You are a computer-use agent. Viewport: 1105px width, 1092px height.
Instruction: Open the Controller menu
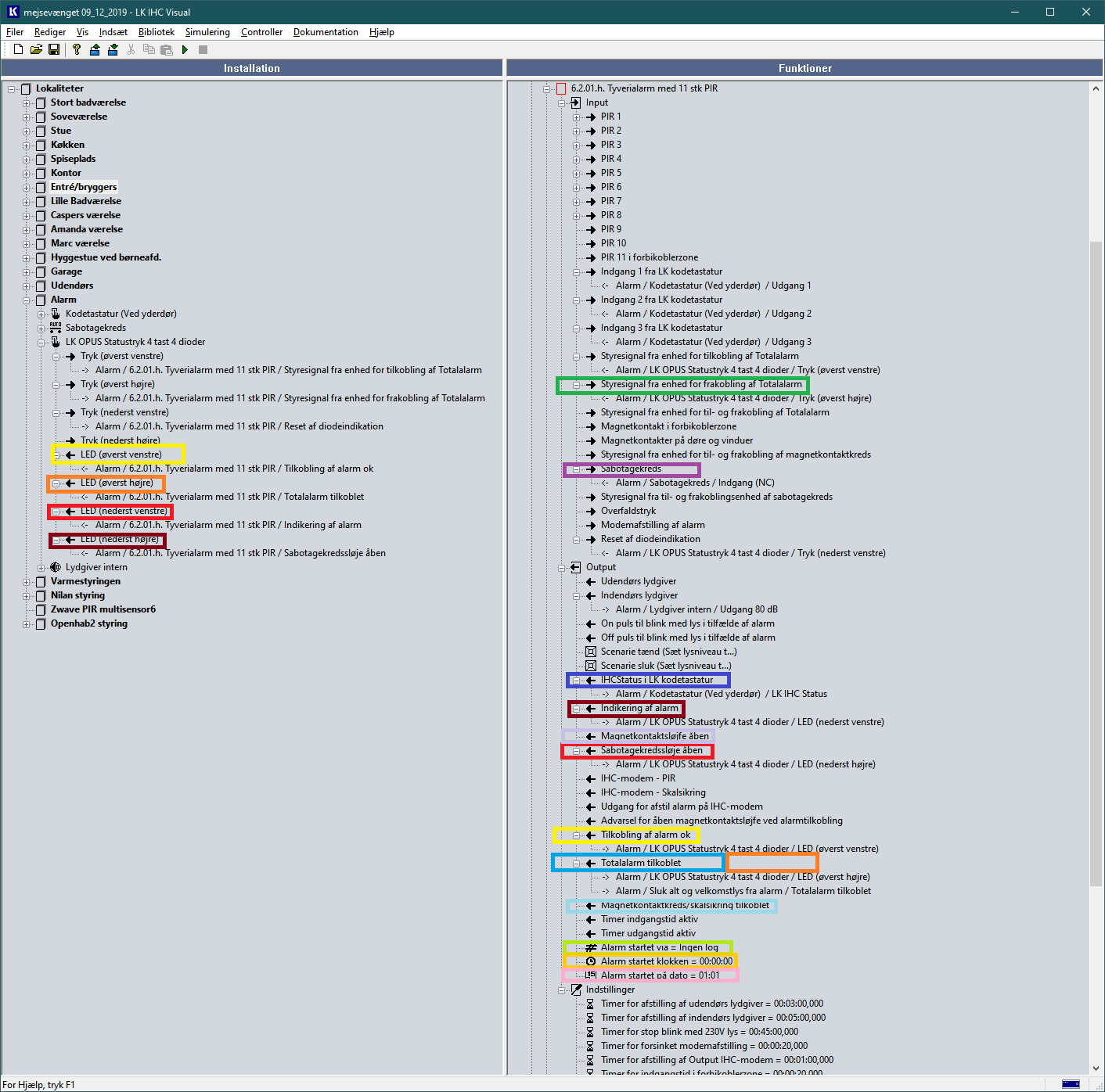(x=261, y=32)
